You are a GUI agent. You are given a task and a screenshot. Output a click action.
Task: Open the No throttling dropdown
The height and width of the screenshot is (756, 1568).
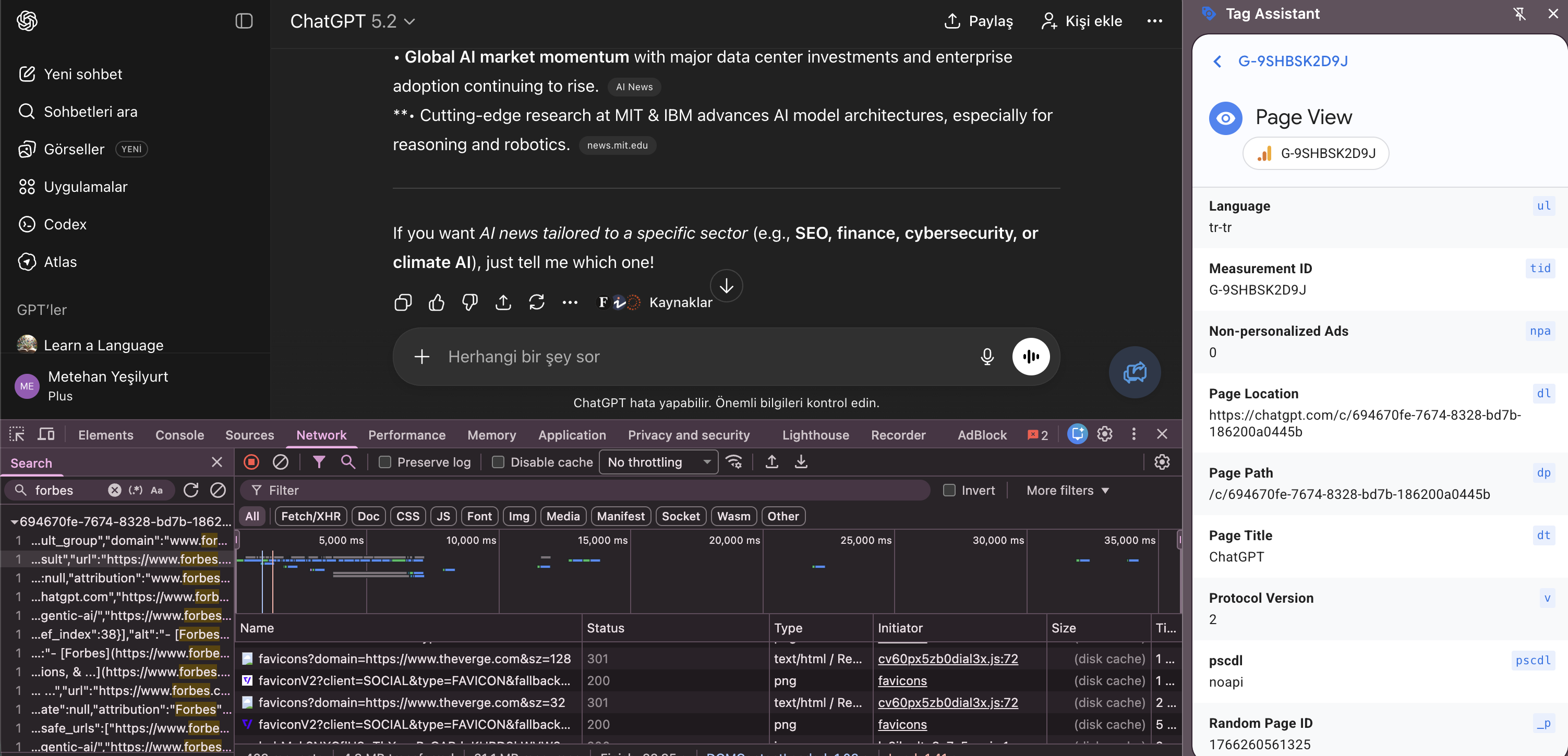(x=658, y=462)
